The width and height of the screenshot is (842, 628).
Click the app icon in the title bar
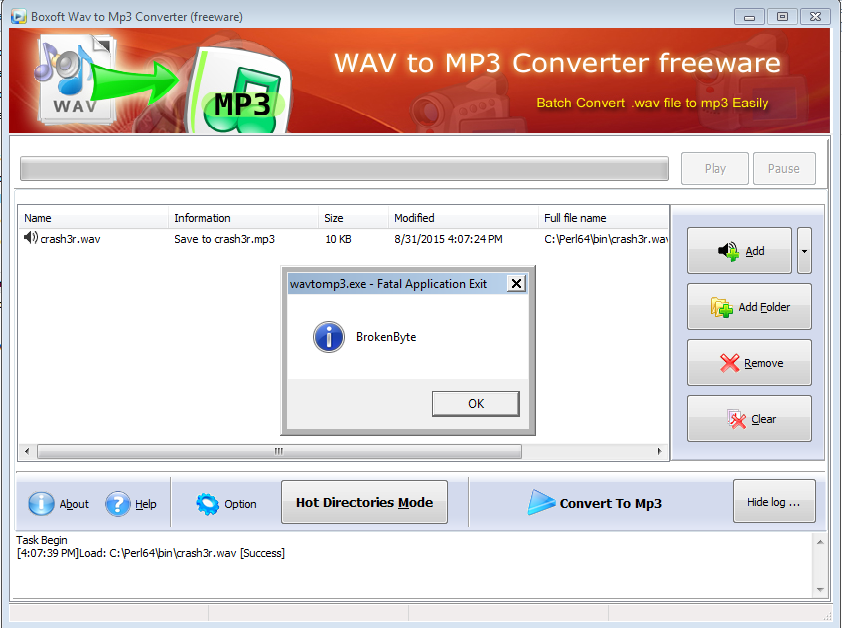(x=19, y=17)
